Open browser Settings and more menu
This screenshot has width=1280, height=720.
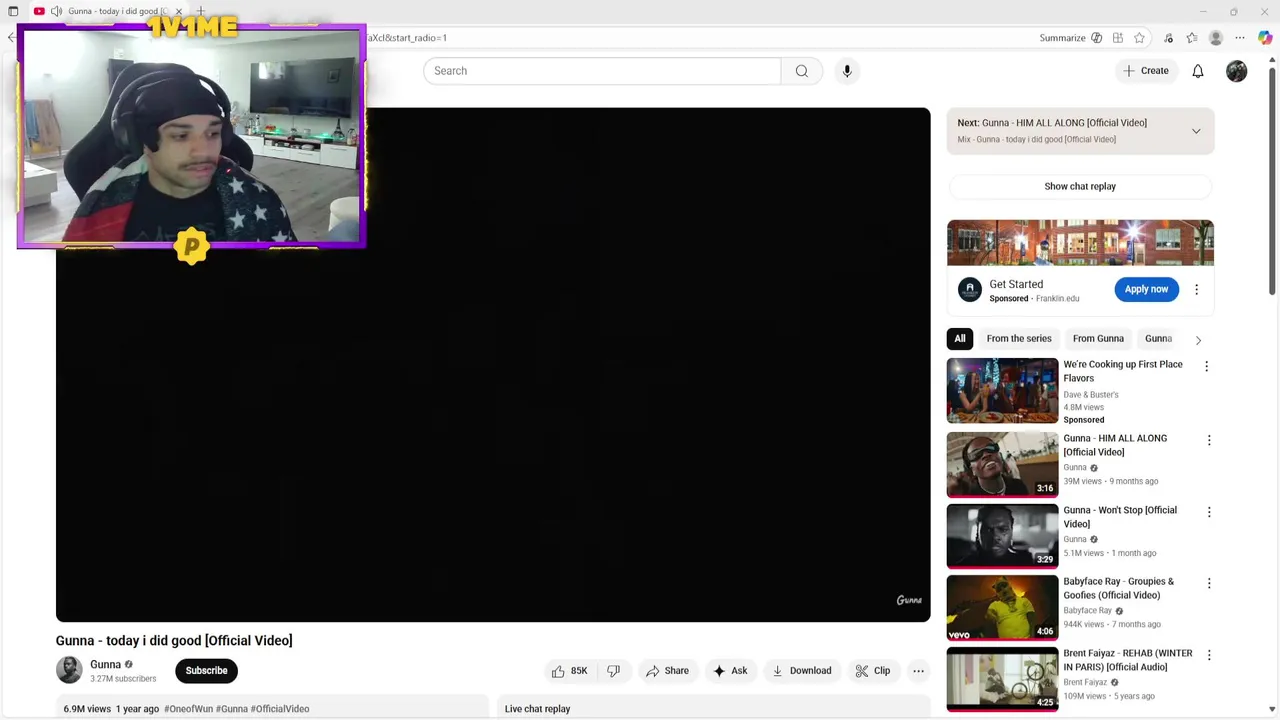pos(1241,38)
